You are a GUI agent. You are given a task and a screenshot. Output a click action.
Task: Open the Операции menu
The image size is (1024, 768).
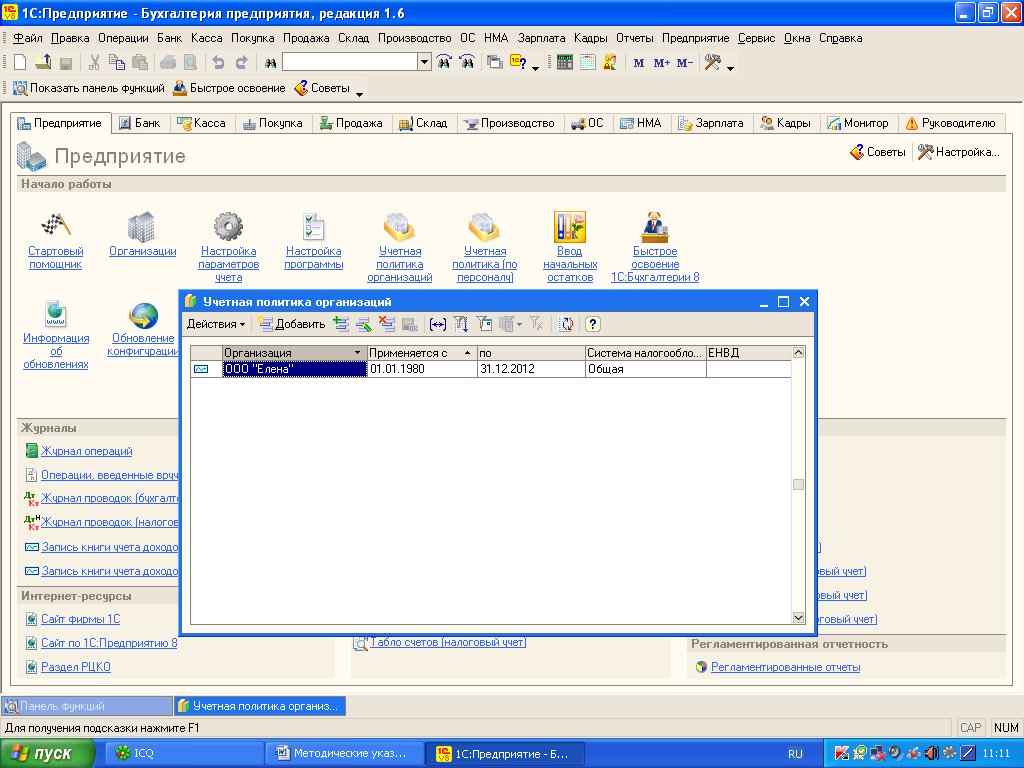point(123,38)
